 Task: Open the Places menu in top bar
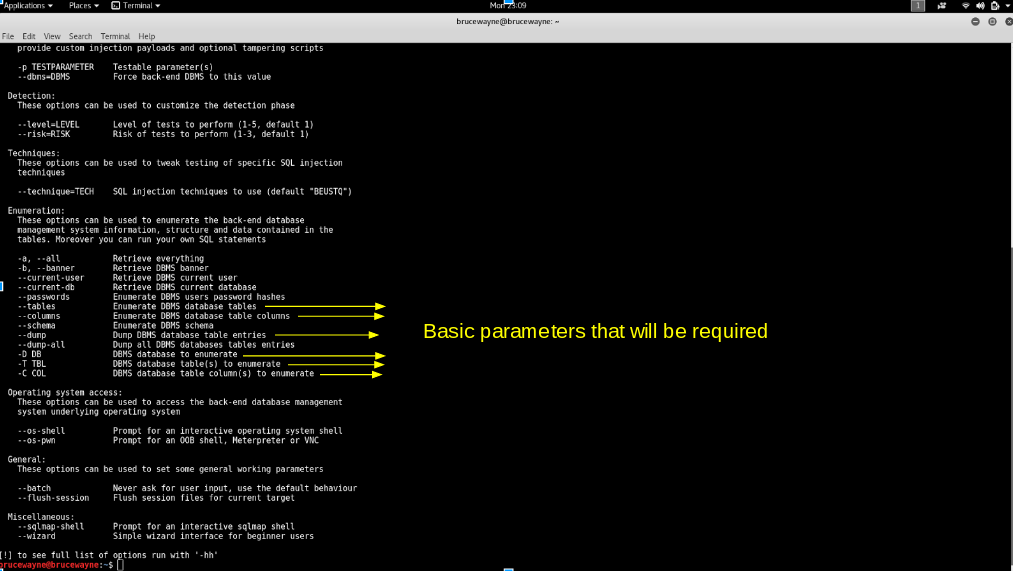pos(83,5)
